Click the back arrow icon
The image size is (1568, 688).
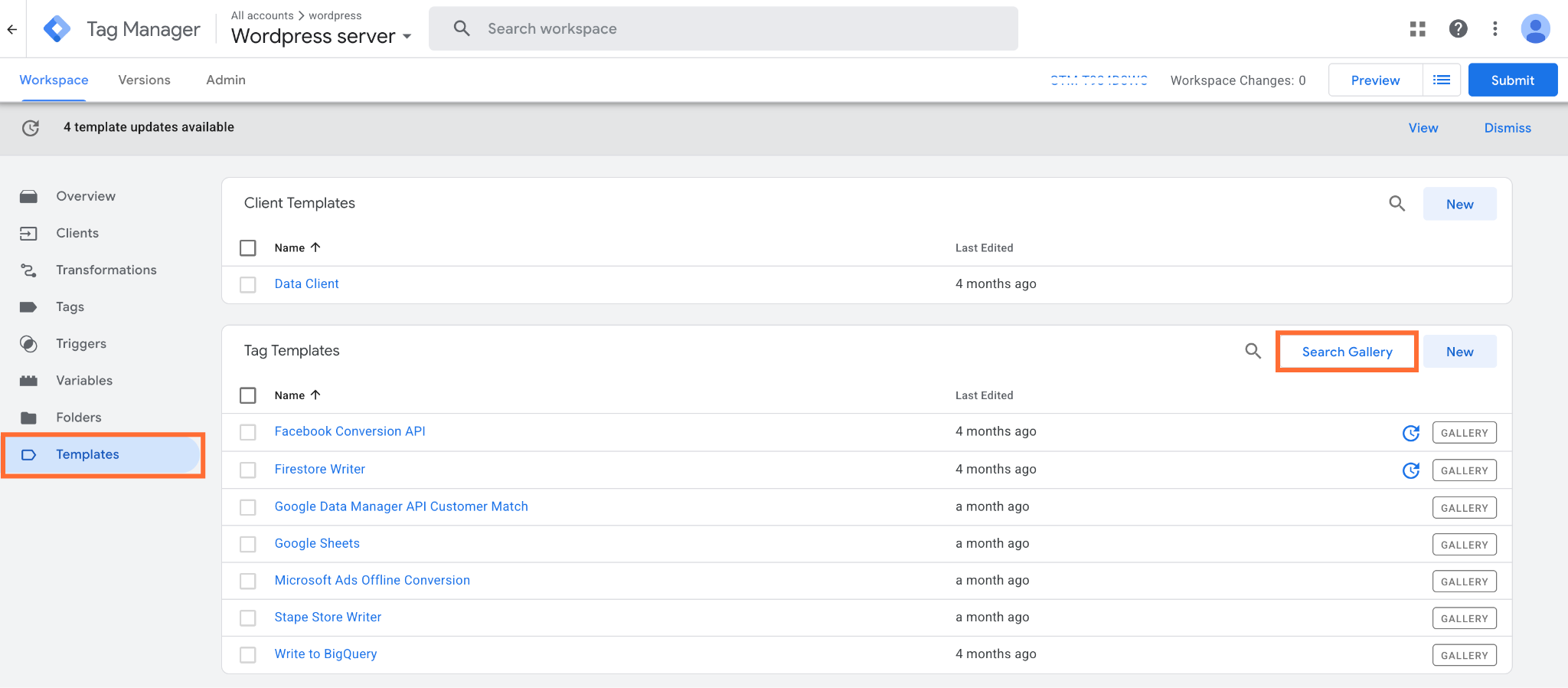[x=12, y=29]
